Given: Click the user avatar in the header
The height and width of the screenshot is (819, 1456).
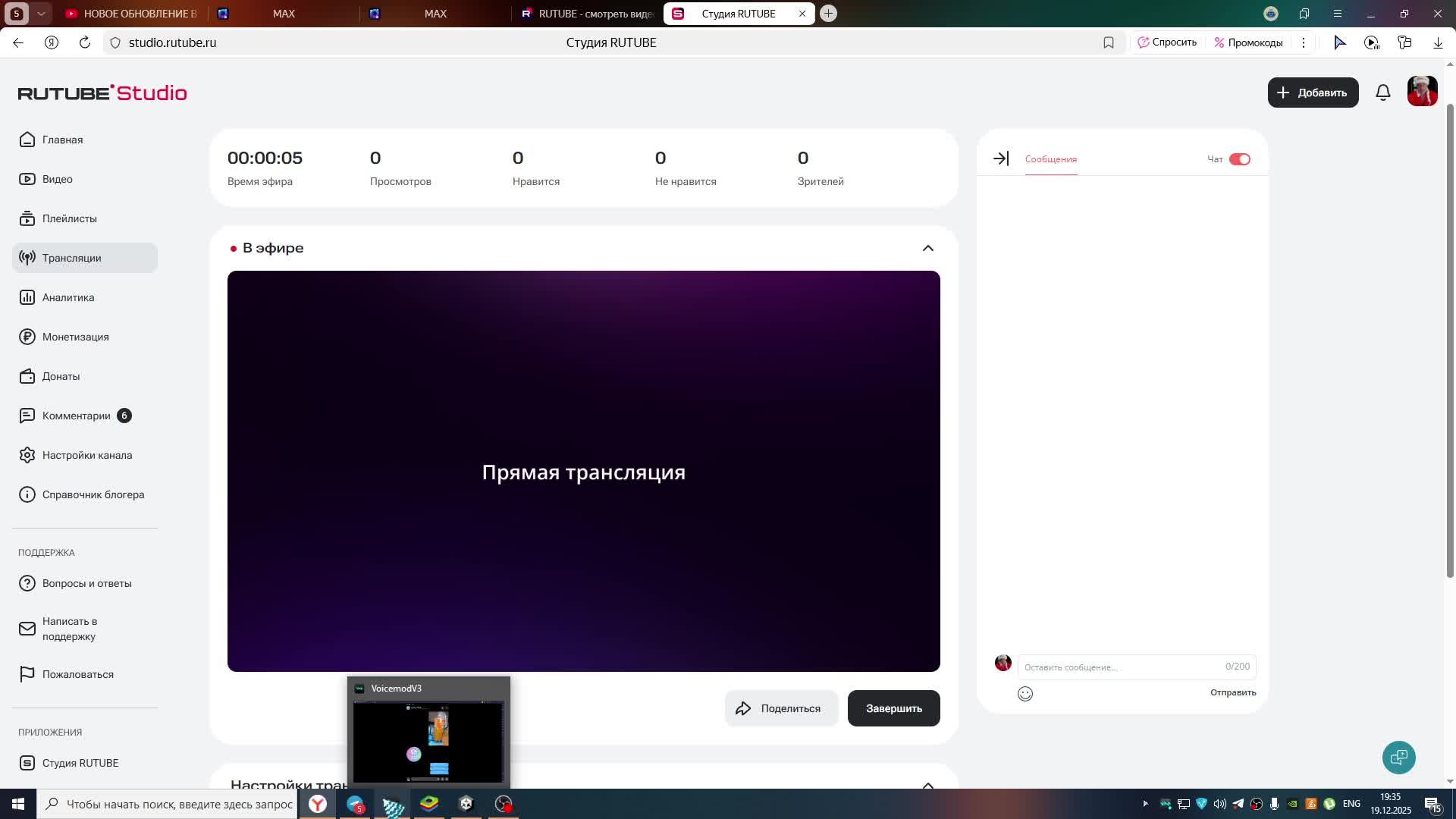Looking at the screenshot, I should point(1422,92).
